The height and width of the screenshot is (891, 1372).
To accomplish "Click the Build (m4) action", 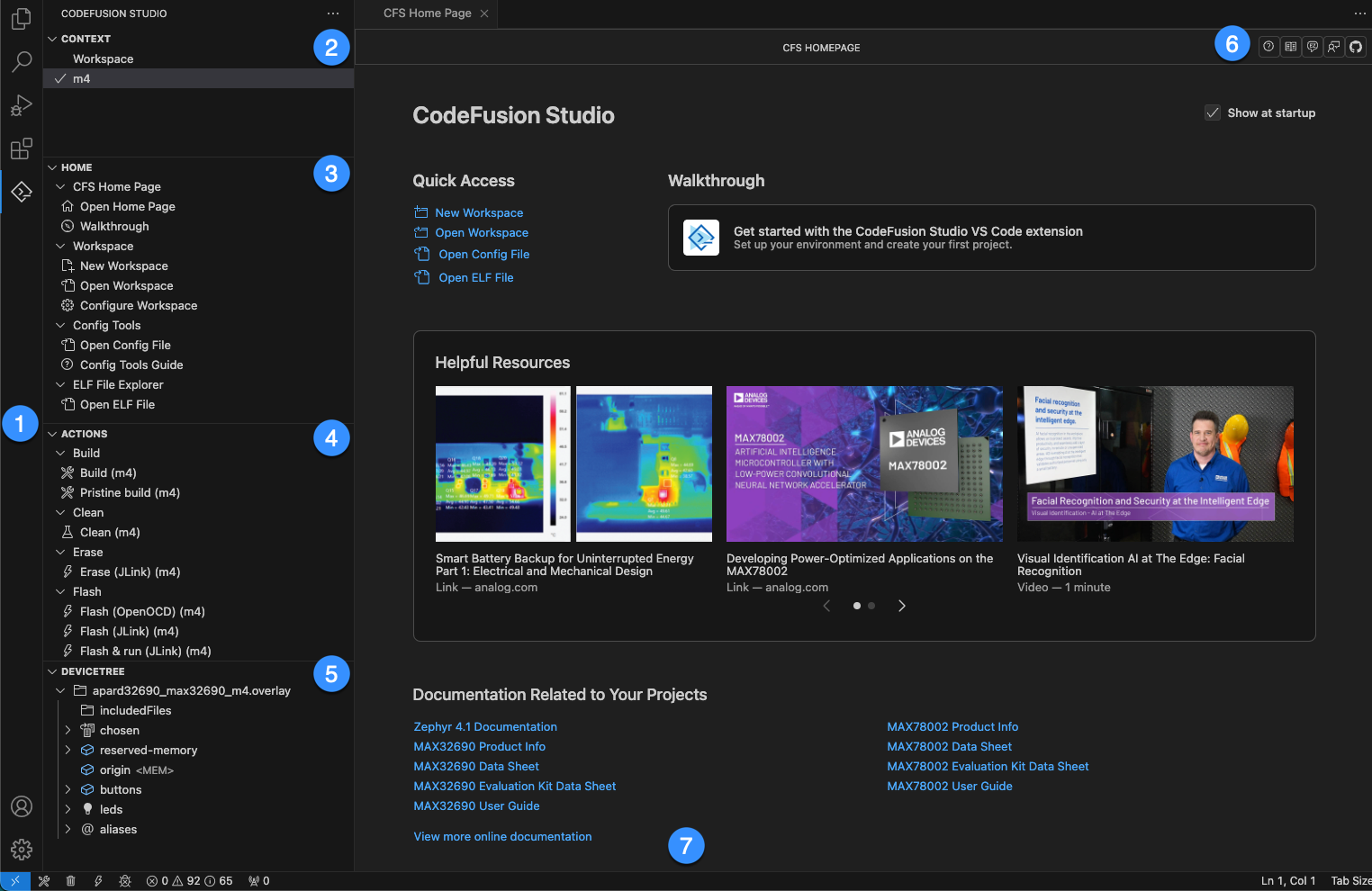I will (108, 472).
